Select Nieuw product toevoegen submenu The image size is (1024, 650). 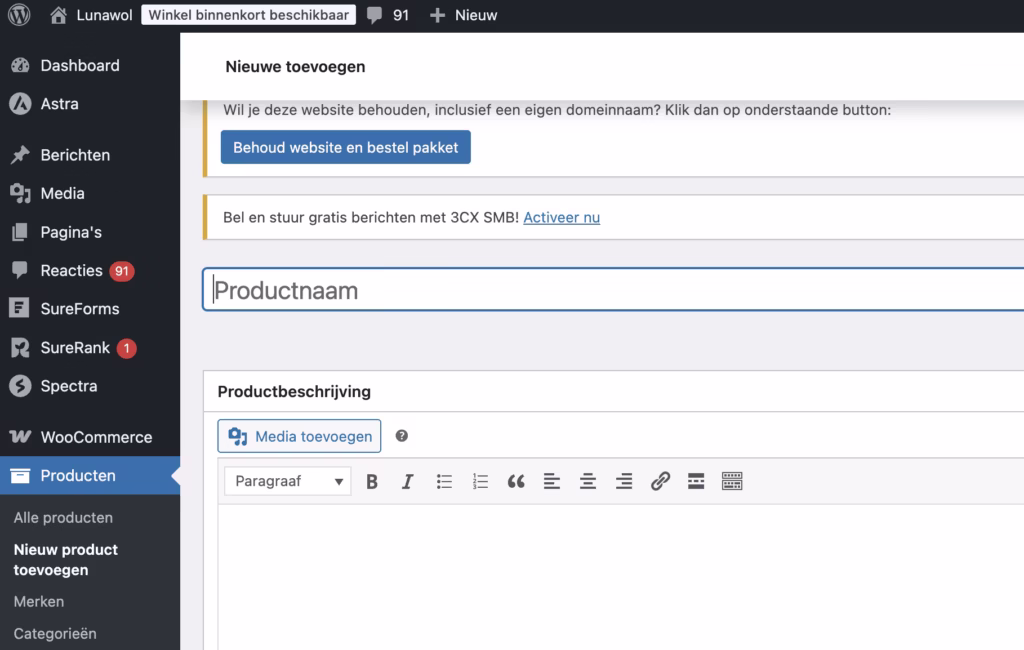click(66, 560)
